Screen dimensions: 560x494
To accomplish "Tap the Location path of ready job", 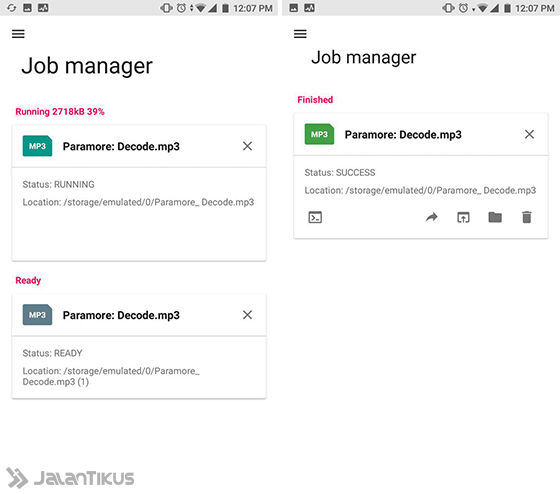I will [111, 376].
